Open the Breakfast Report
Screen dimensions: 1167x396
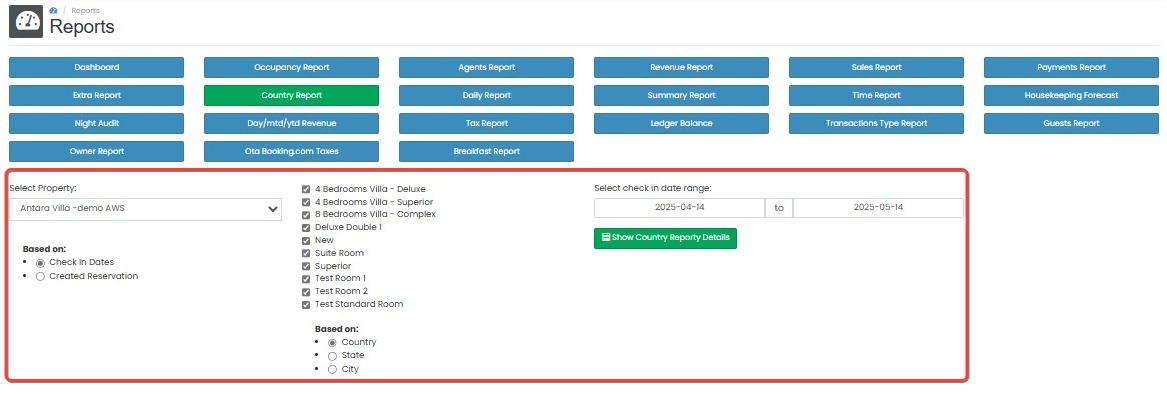point(486,151)
